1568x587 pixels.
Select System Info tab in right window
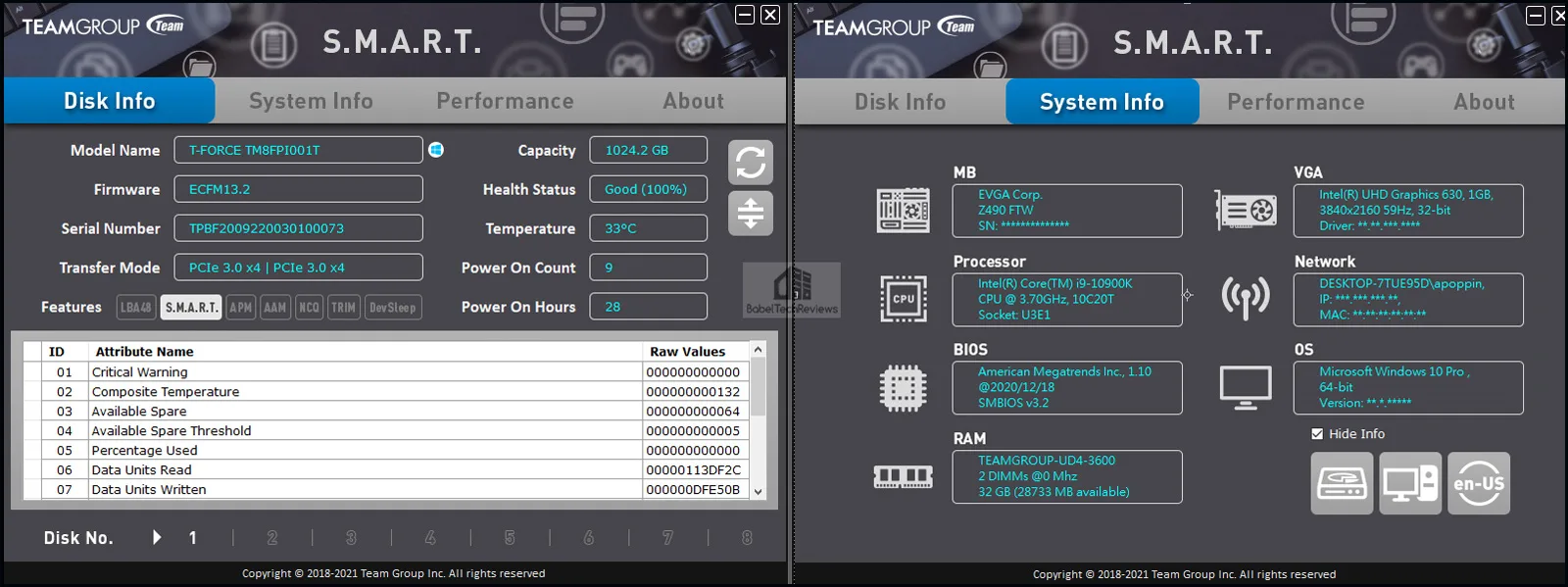1102,102
